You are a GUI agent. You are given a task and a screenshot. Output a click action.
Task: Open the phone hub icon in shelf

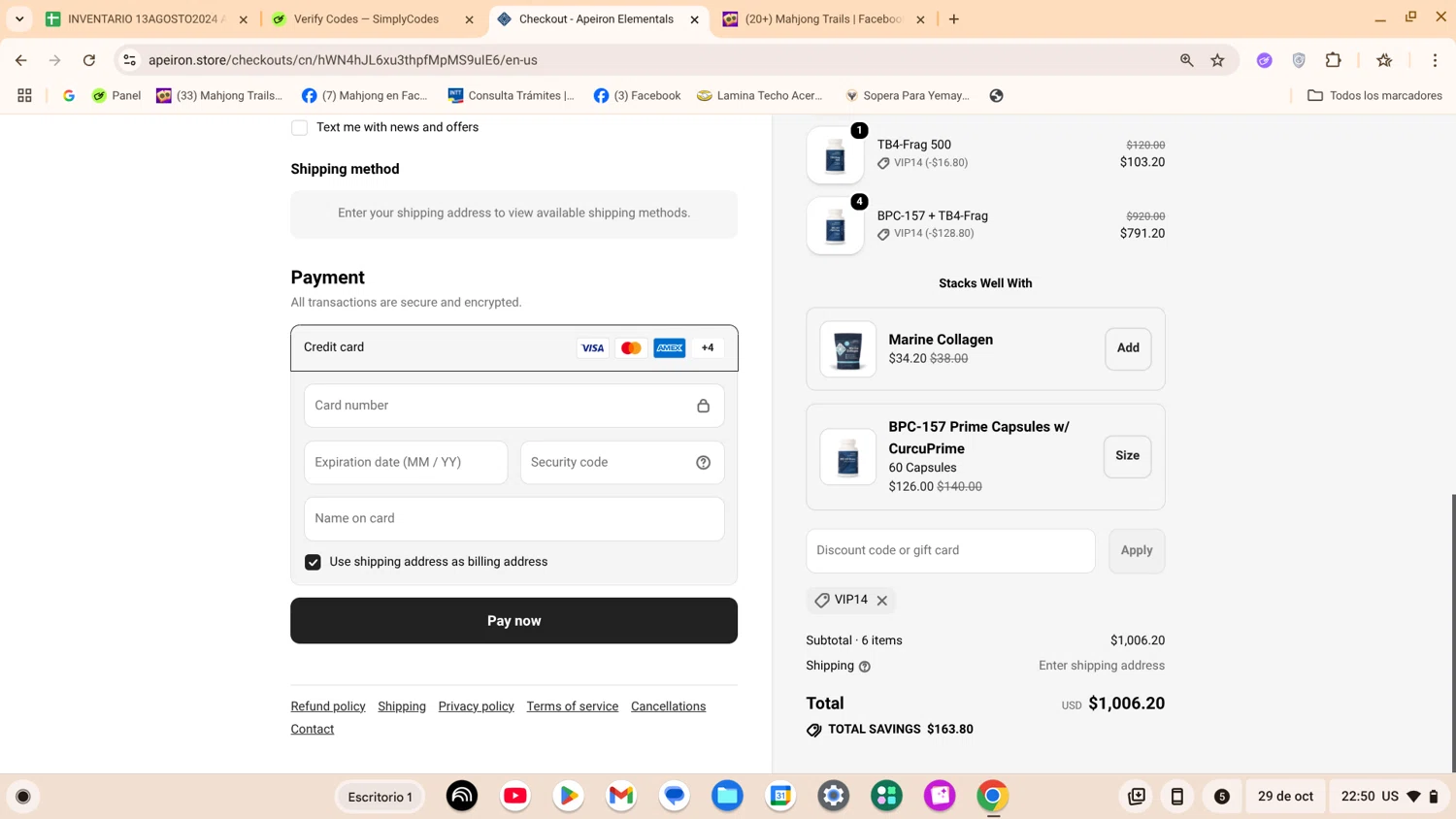pos(1176,797)
